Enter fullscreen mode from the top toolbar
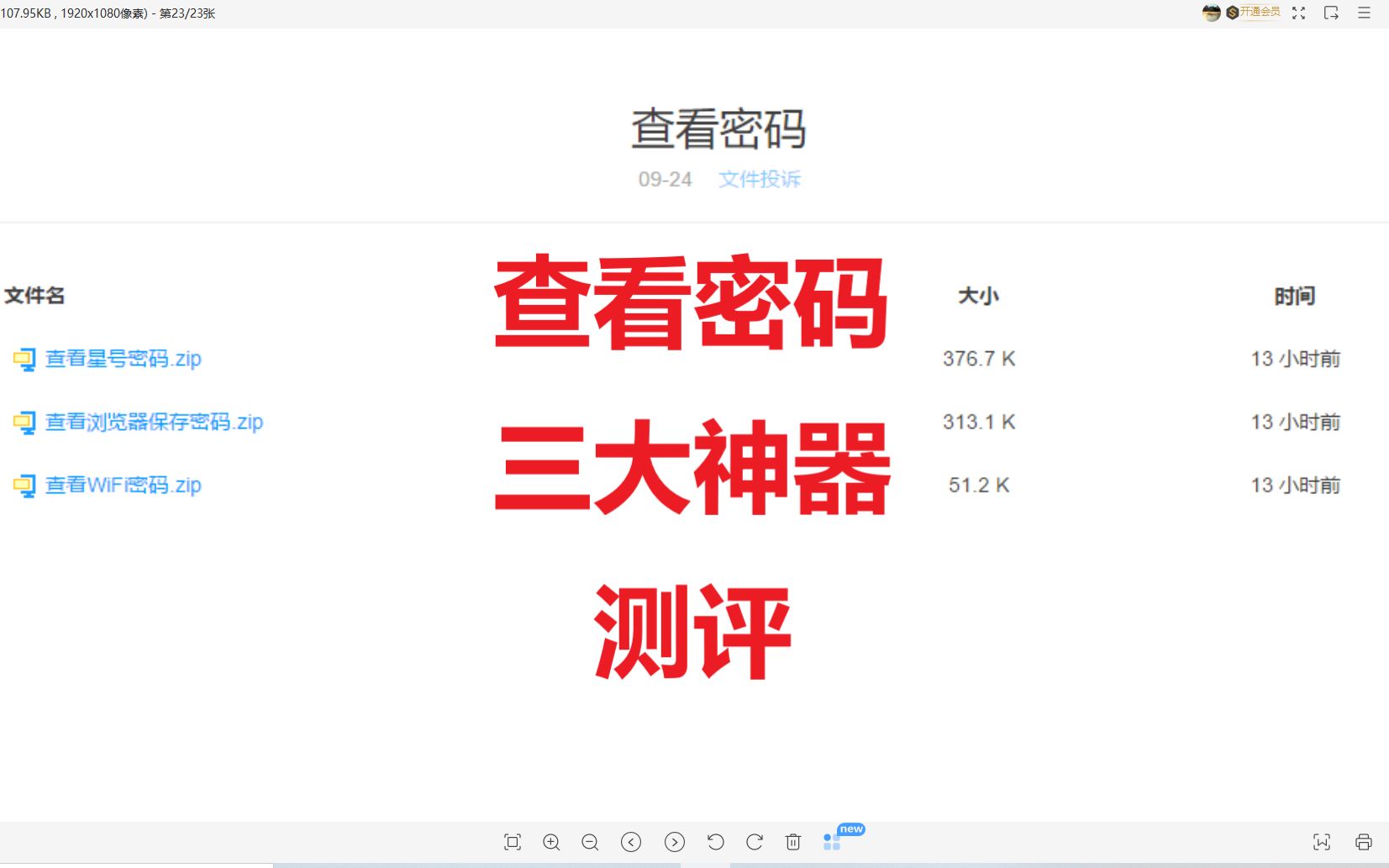 tap(1297, 13)
